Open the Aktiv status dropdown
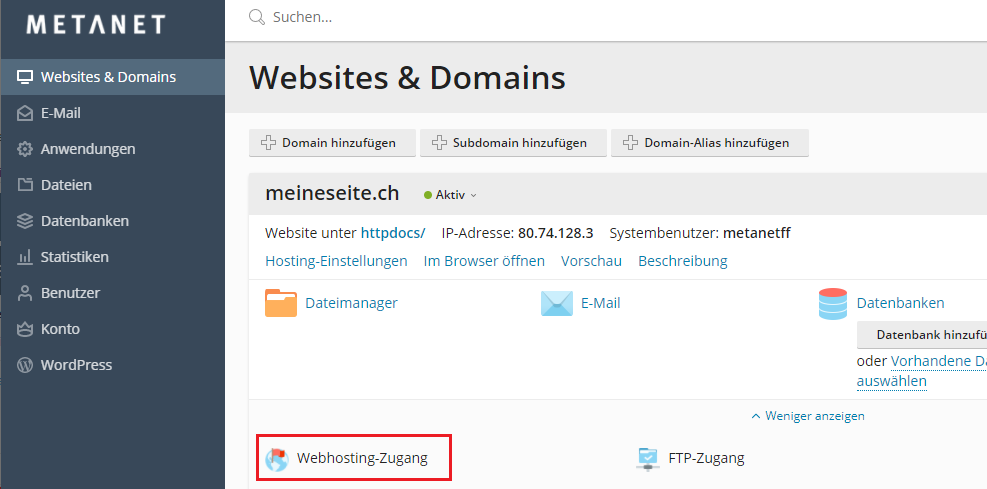This screenshot has height=489, width=987. click(x=451, y=195)
